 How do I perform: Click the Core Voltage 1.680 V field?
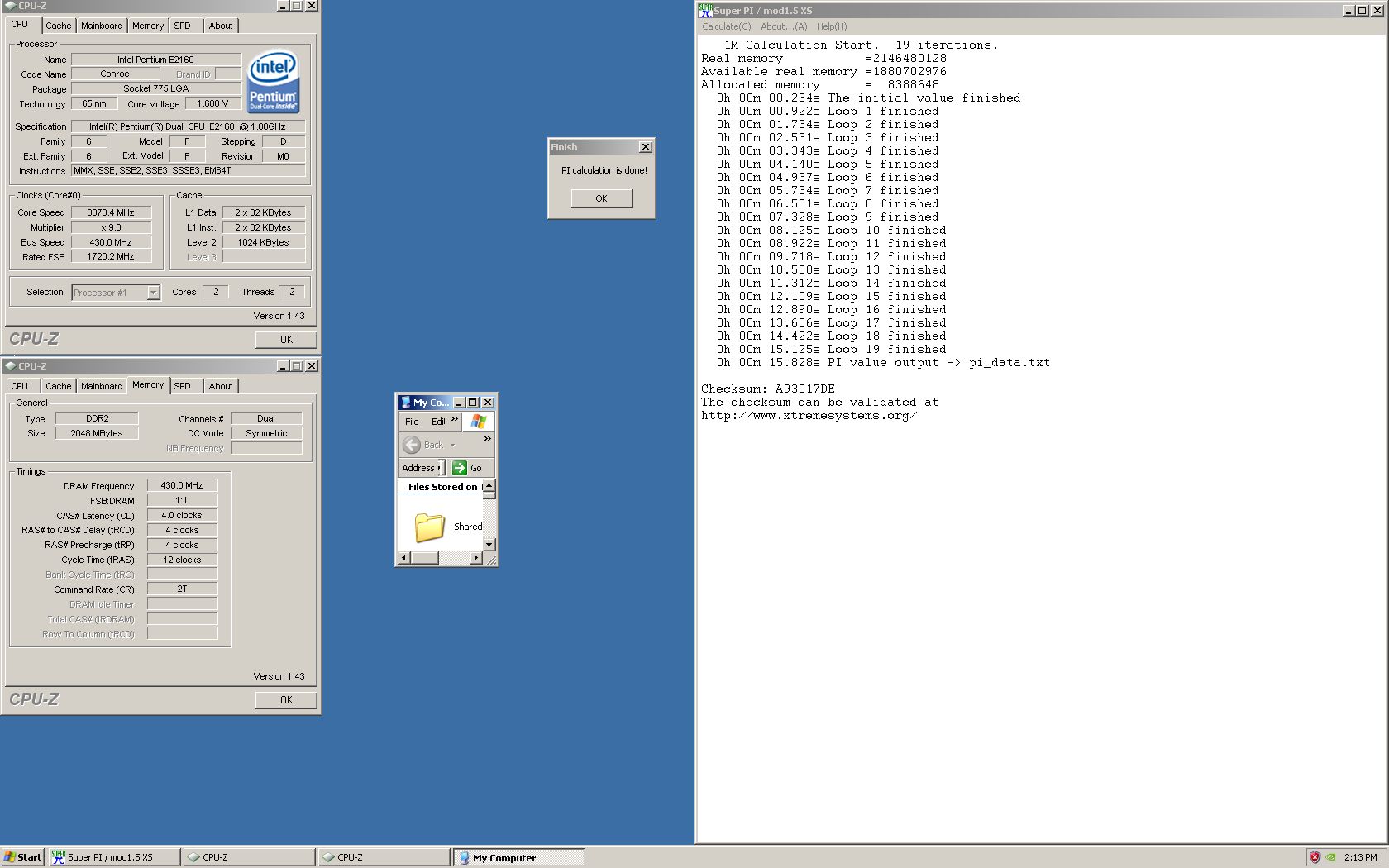pos(212,104)
